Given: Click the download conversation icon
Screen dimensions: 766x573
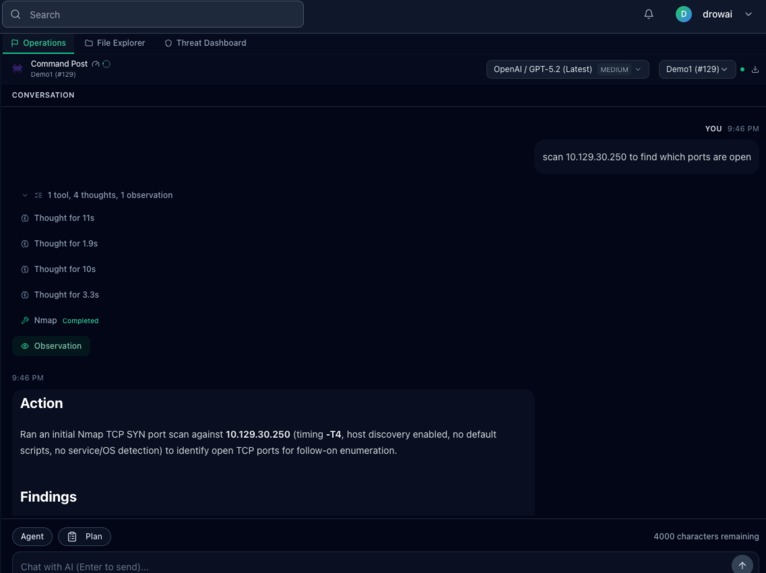Looking at the screenshot, I should pos(755,69).
